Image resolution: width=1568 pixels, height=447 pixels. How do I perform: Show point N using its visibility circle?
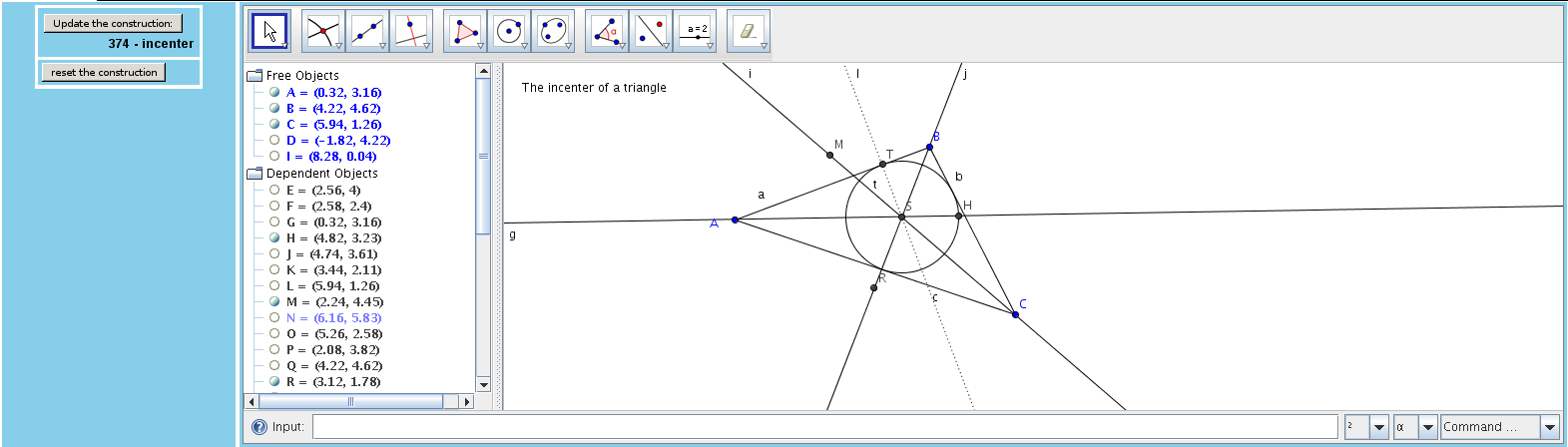tap(274, 318)
